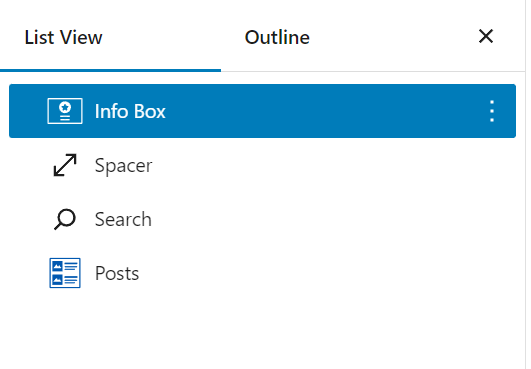
Task: Select the Posts block label
Action: click(117, 273)
